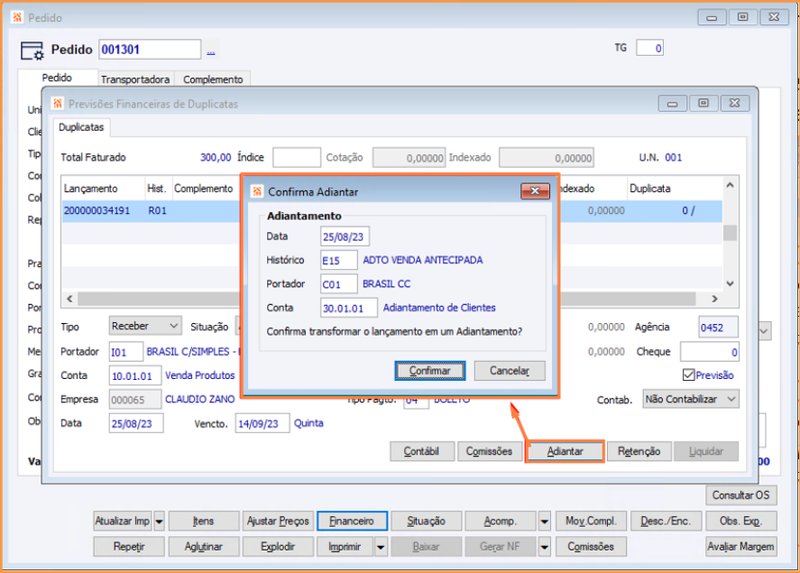Screen dimensions: 800x573
Task: Maximize the Previsões Financeiras de Duplicatas window
Action: [x=703, y=103]
